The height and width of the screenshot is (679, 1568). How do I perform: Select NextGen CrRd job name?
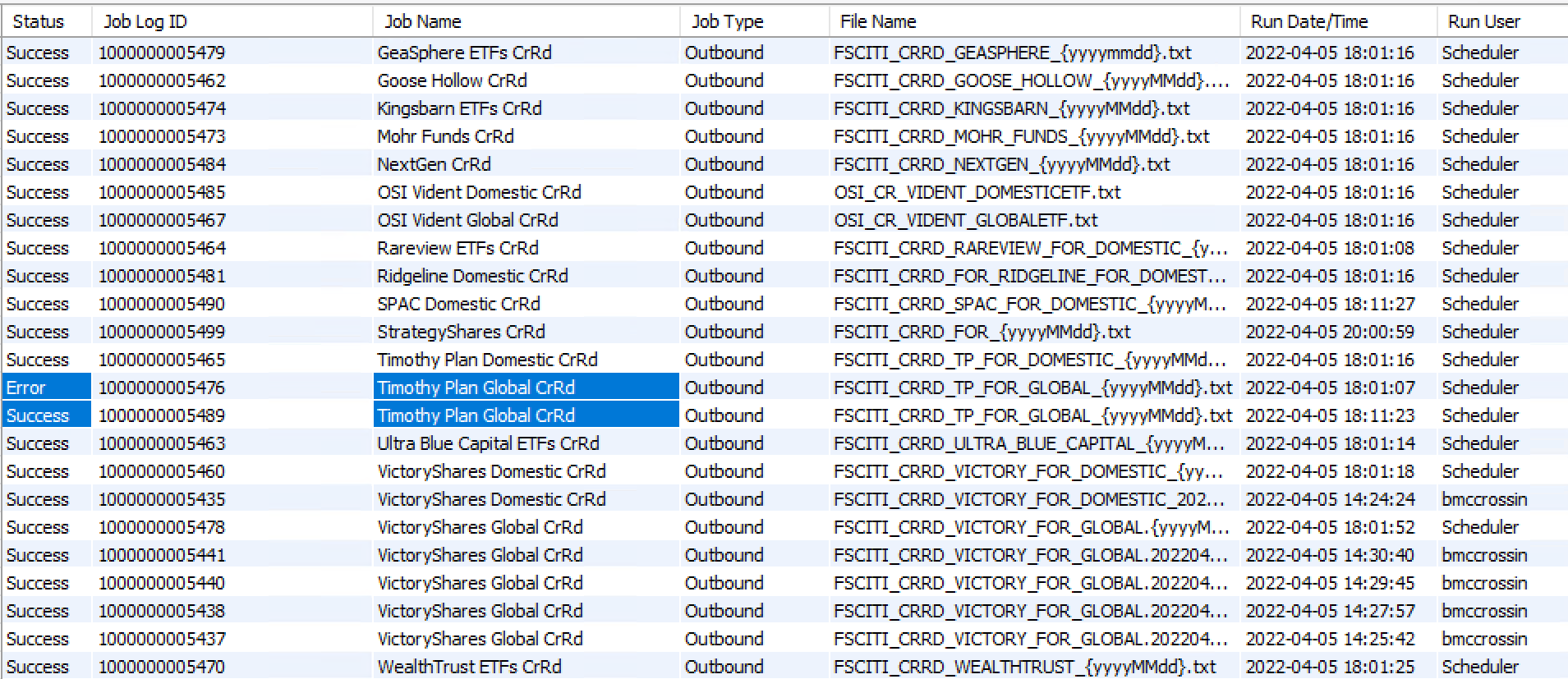[434, 164]
